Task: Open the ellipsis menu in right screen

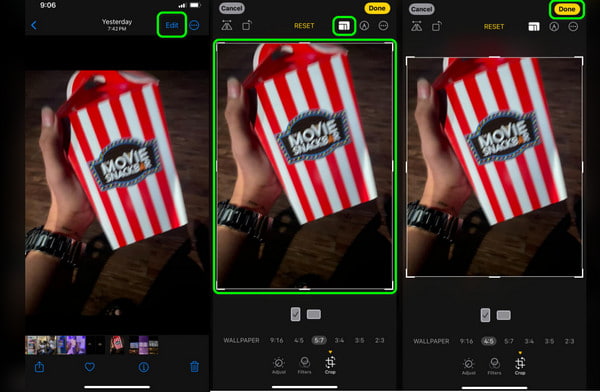Action: [x=573, y=26]
